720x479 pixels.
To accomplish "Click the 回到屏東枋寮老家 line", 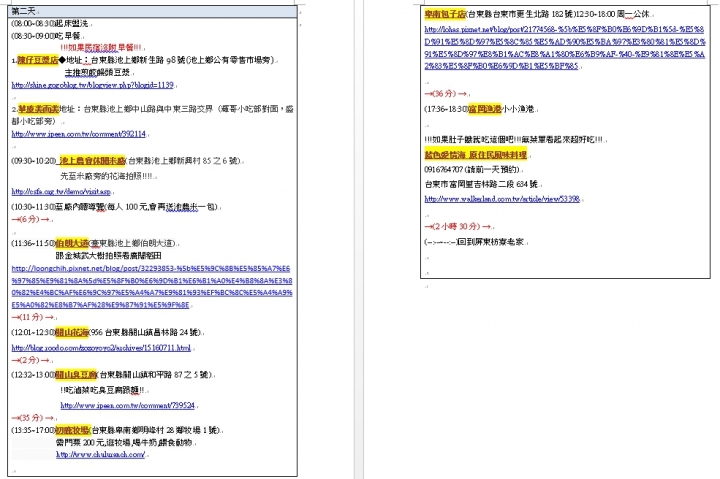I will click(474, 242).
